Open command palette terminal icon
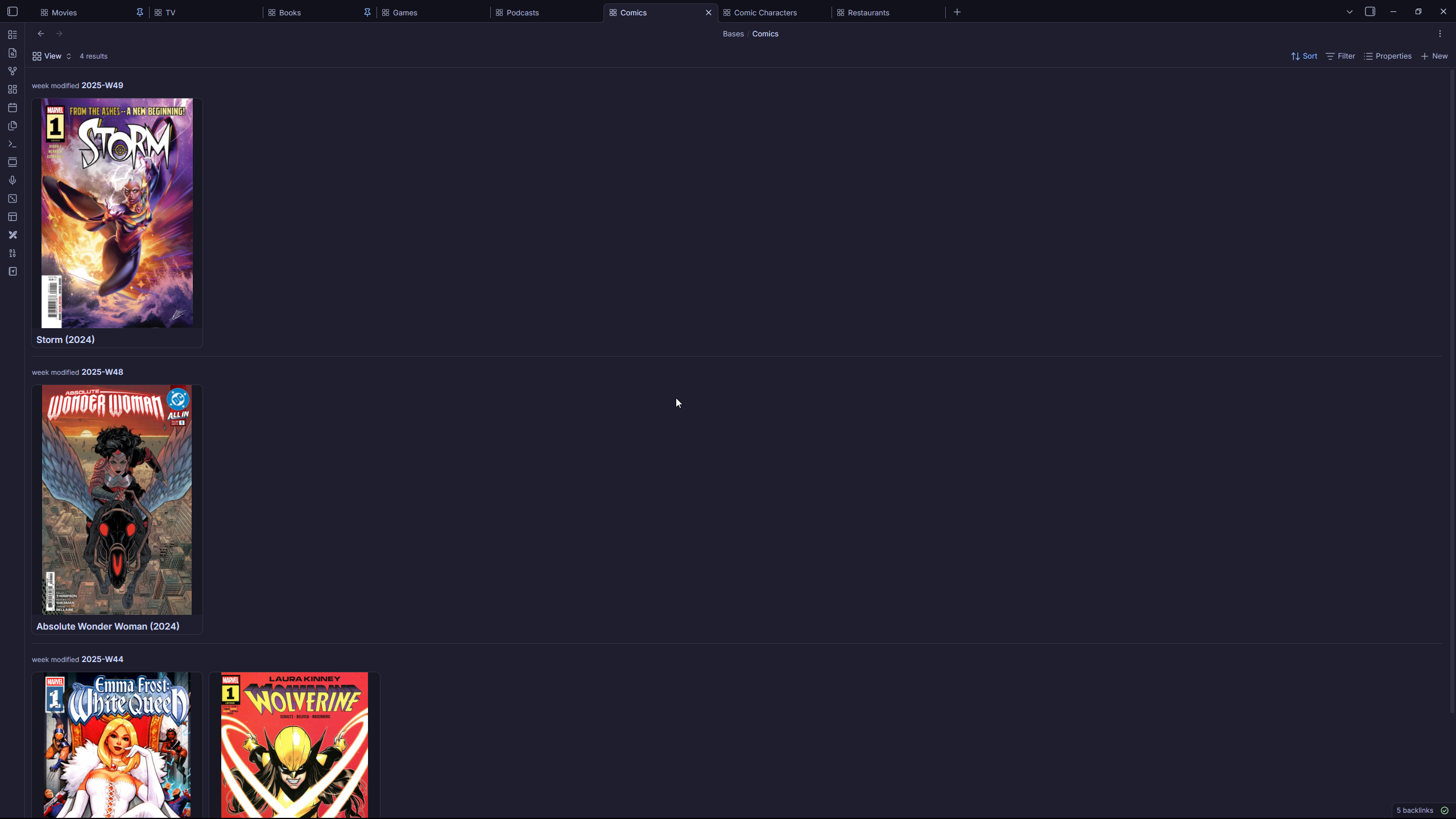The width and height of the screenshot is (1456, 819). [x=13, y=144]
